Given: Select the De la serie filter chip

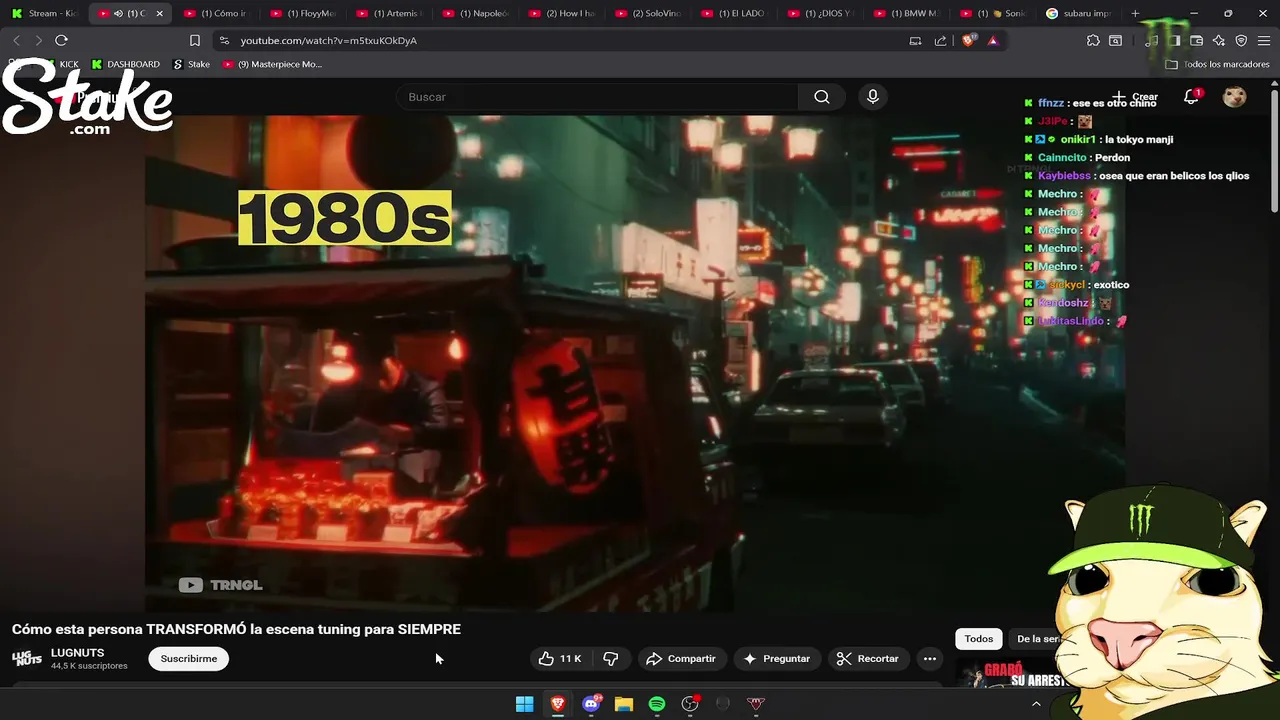Looking at the screenshot, I should pyautogui.click(x=1038, y=639).
